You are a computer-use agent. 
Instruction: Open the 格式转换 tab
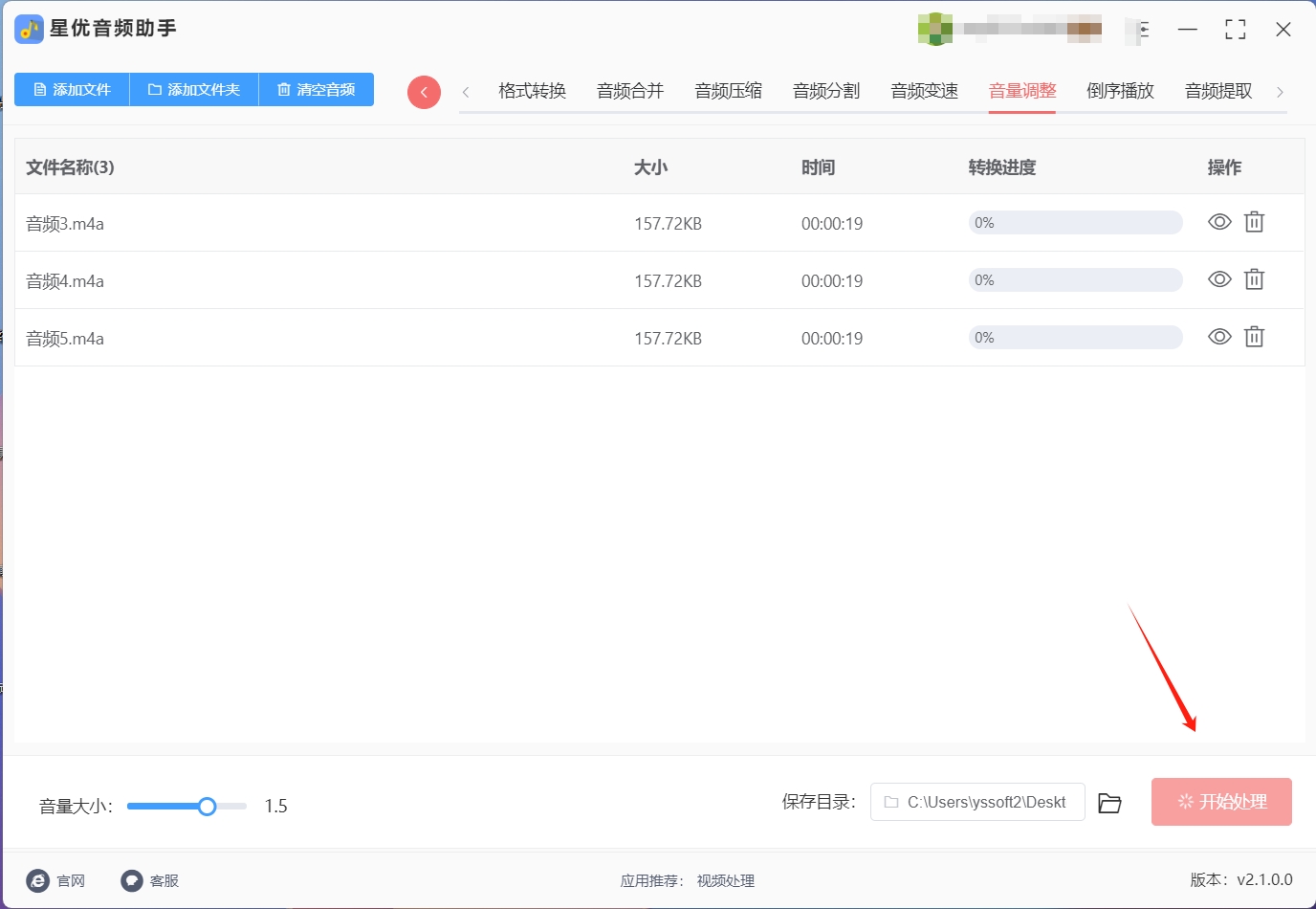click(x=533, y=91)
